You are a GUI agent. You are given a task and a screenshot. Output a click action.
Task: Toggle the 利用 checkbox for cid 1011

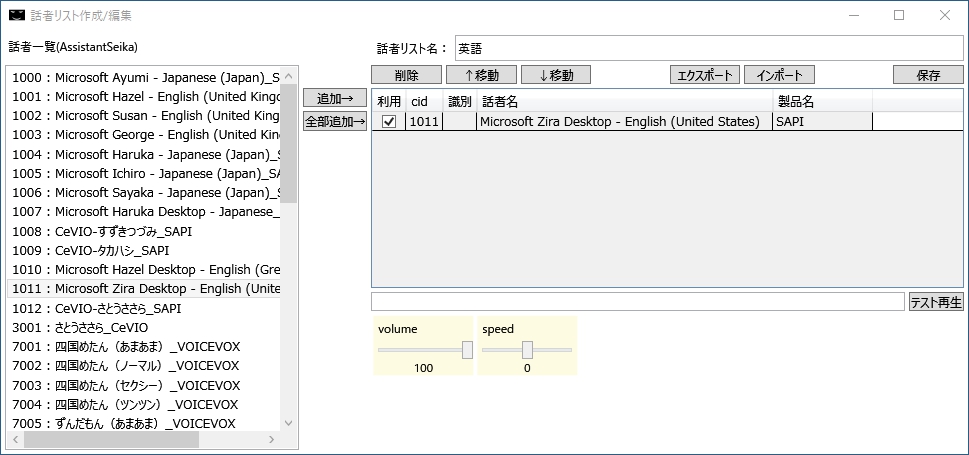pos(389,122)
